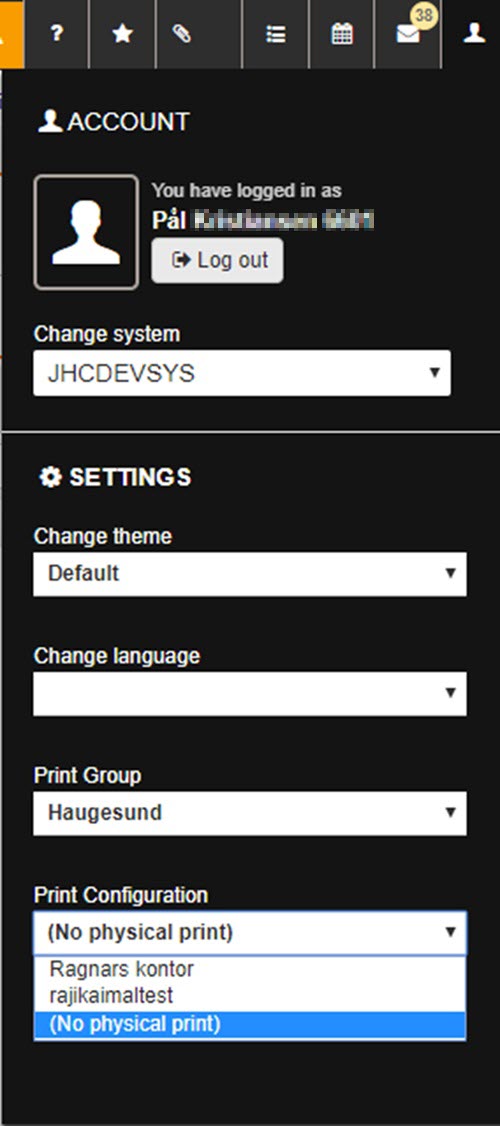The width and height of the screenshot is (500, 1126).
Task: Open the Change system dropdown
Action: pos(242,373)
